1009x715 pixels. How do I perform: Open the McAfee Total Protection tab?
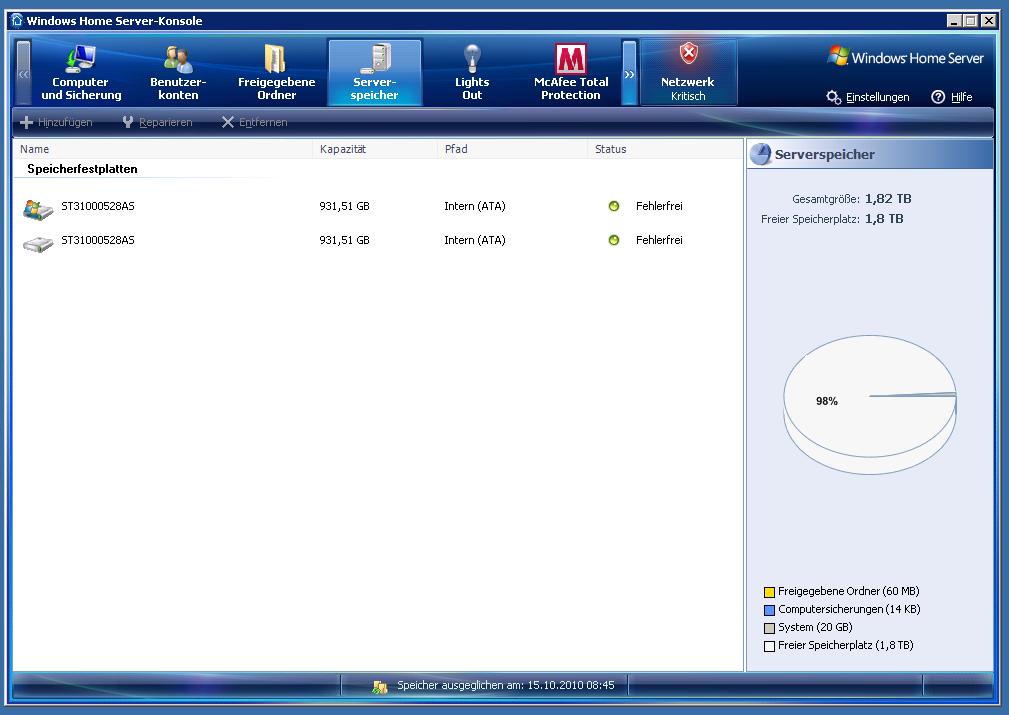[x=571, y=73]
